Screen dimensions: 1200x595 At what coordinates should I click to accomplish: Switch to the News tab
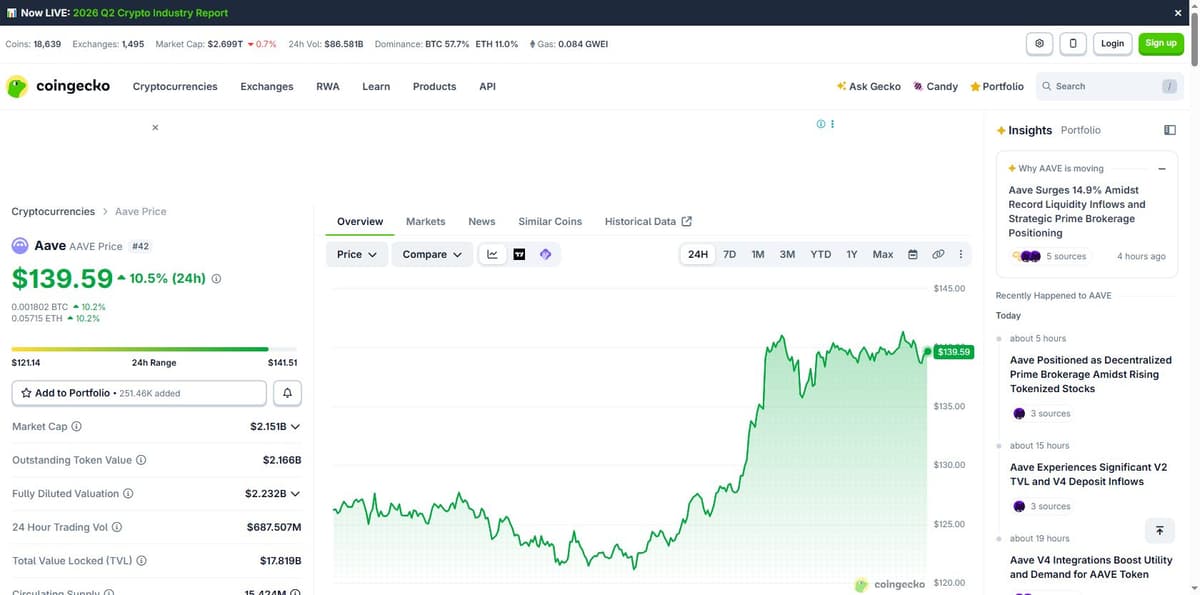482,221
